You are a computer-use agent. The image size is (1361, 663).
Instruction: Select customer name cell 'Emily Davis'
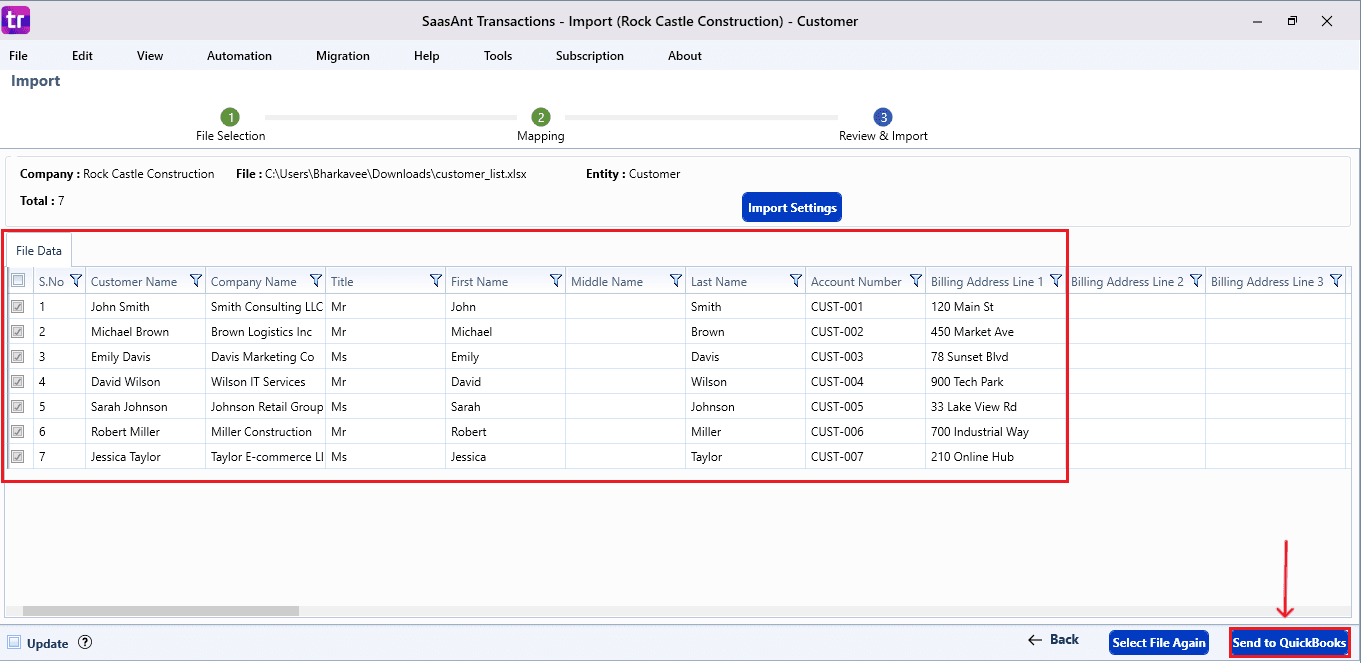coord(146,357)
